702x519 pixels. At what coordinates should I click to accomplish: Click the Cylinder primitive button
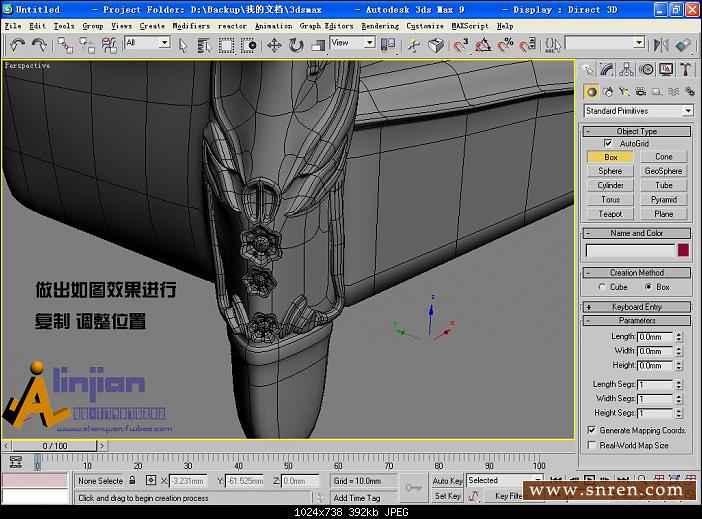tap(610, 185)
